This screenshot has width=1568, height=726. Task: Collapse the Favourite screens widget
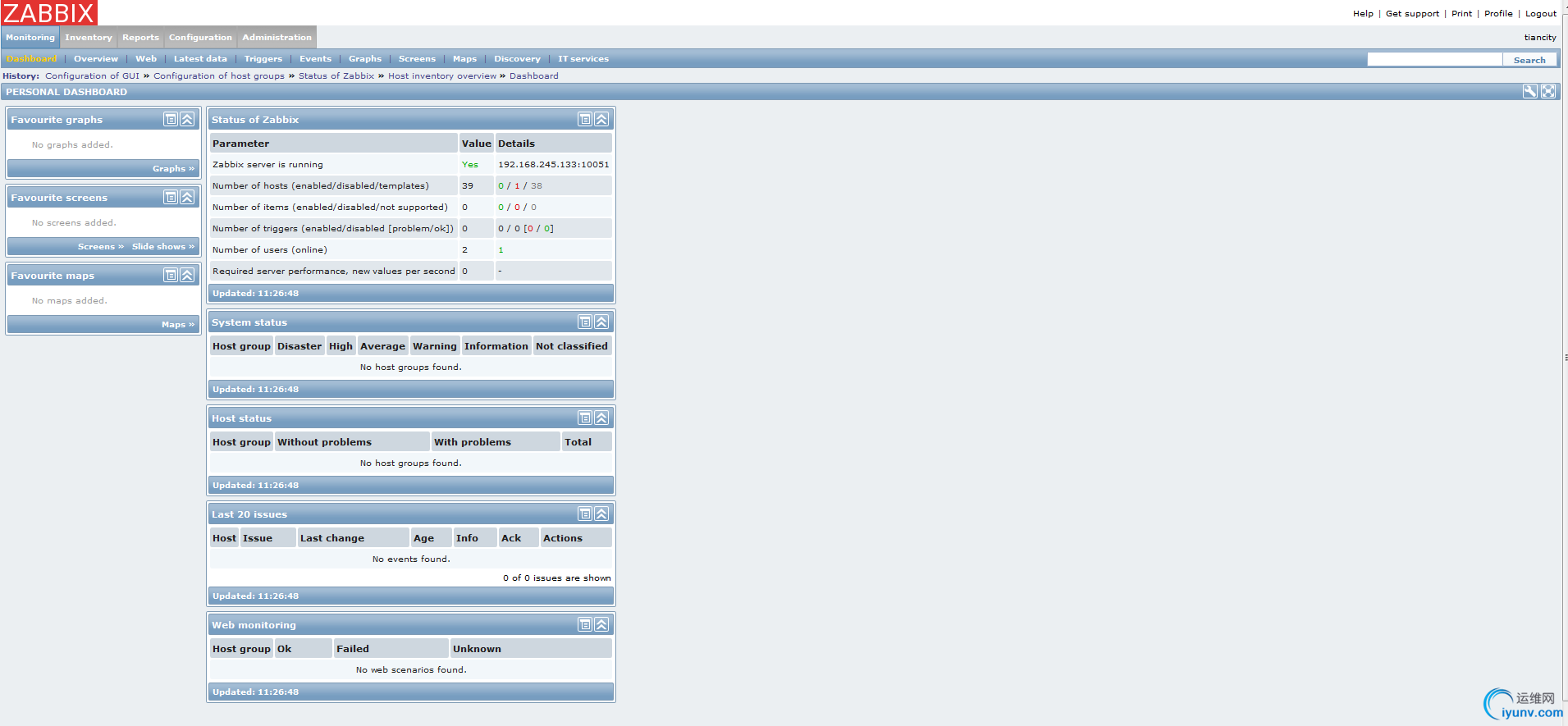coord(188,198)
